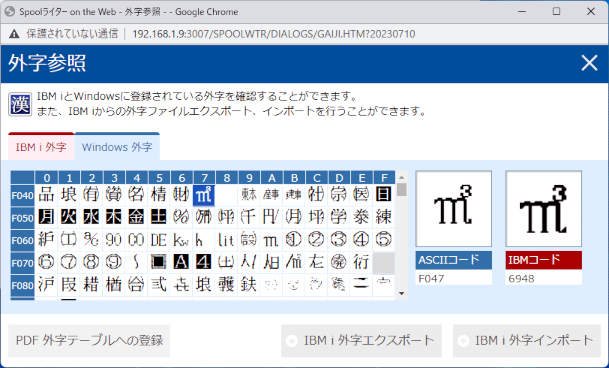Screen dimensions: 609x368
Task: Click IBM i 外字インポート button
Action: point(527,340)
